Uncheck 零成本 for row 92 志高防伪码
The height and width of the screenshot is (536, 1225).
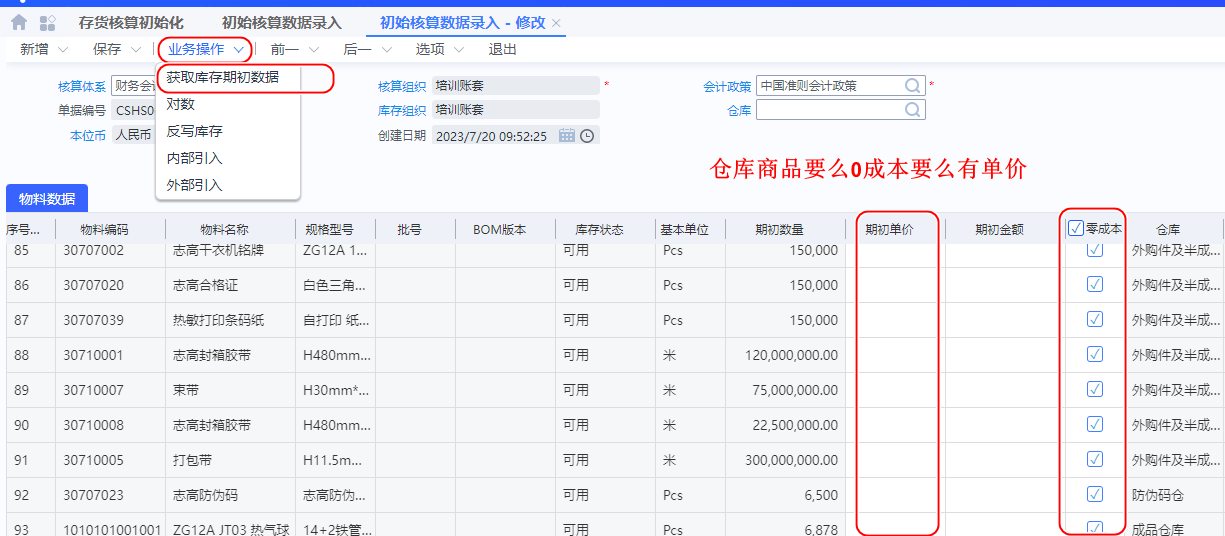pyautogui.click(x=1095, y=494)
